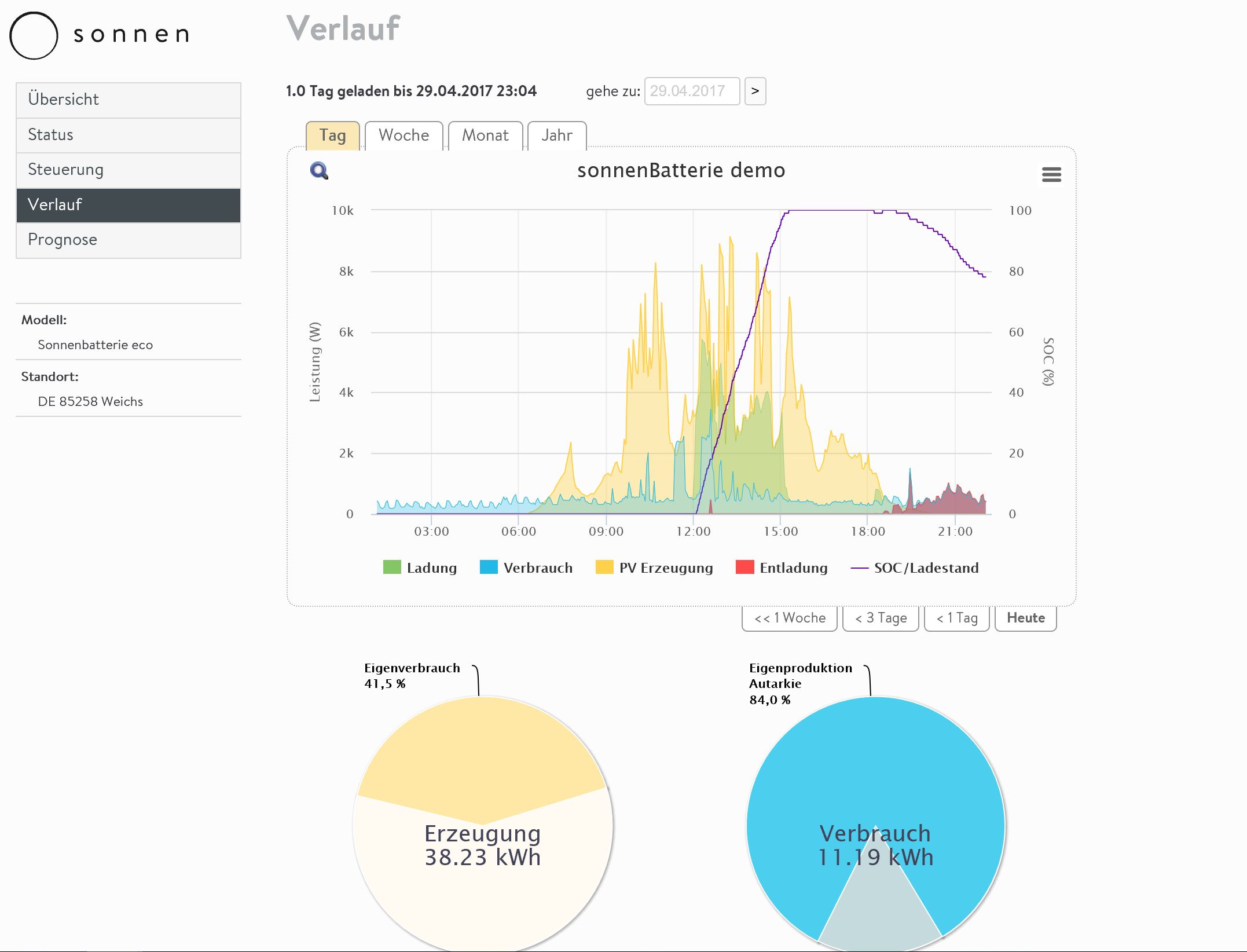The height and width of the screenshot is (952, 1247).
Task: Click the < 3 Tage button
Action: pos(881,618)
